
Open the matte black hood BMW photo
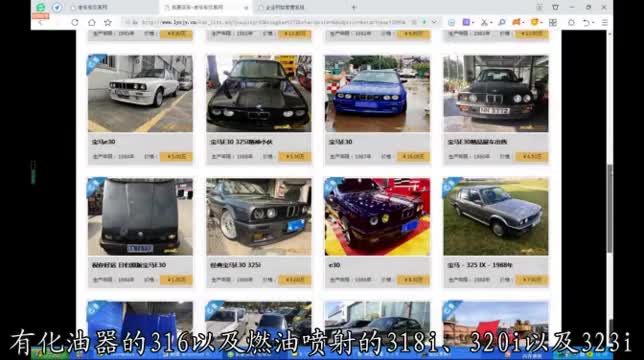[140, 217]
